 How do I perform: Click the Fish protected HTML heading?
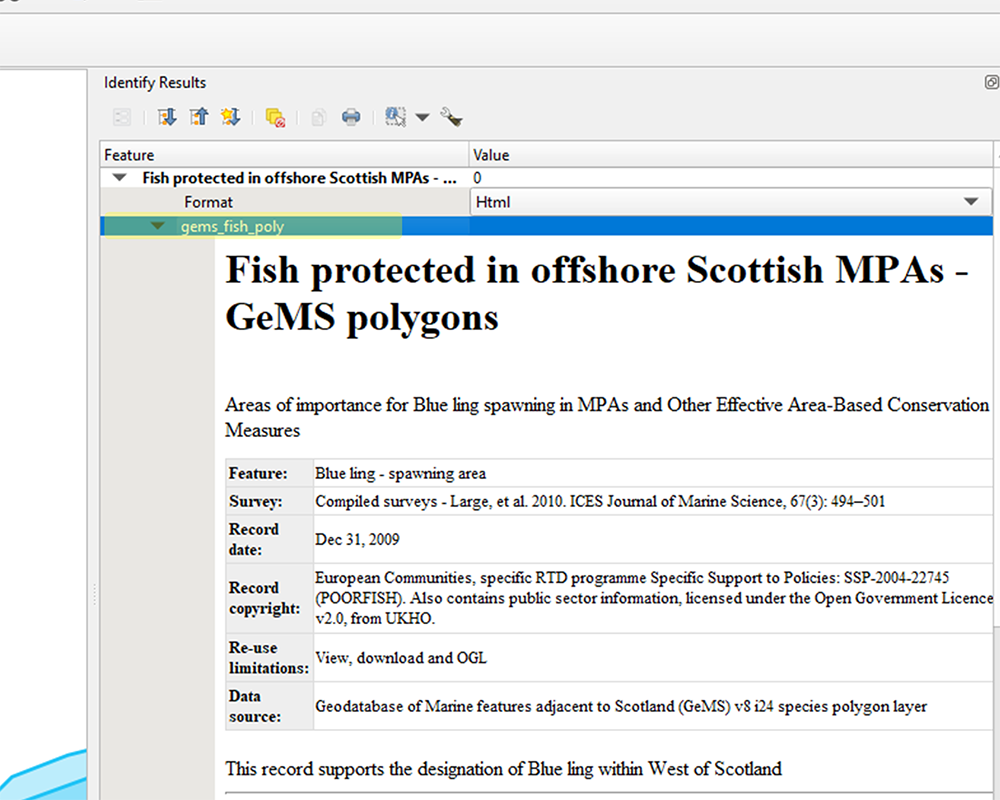(596, 293)
